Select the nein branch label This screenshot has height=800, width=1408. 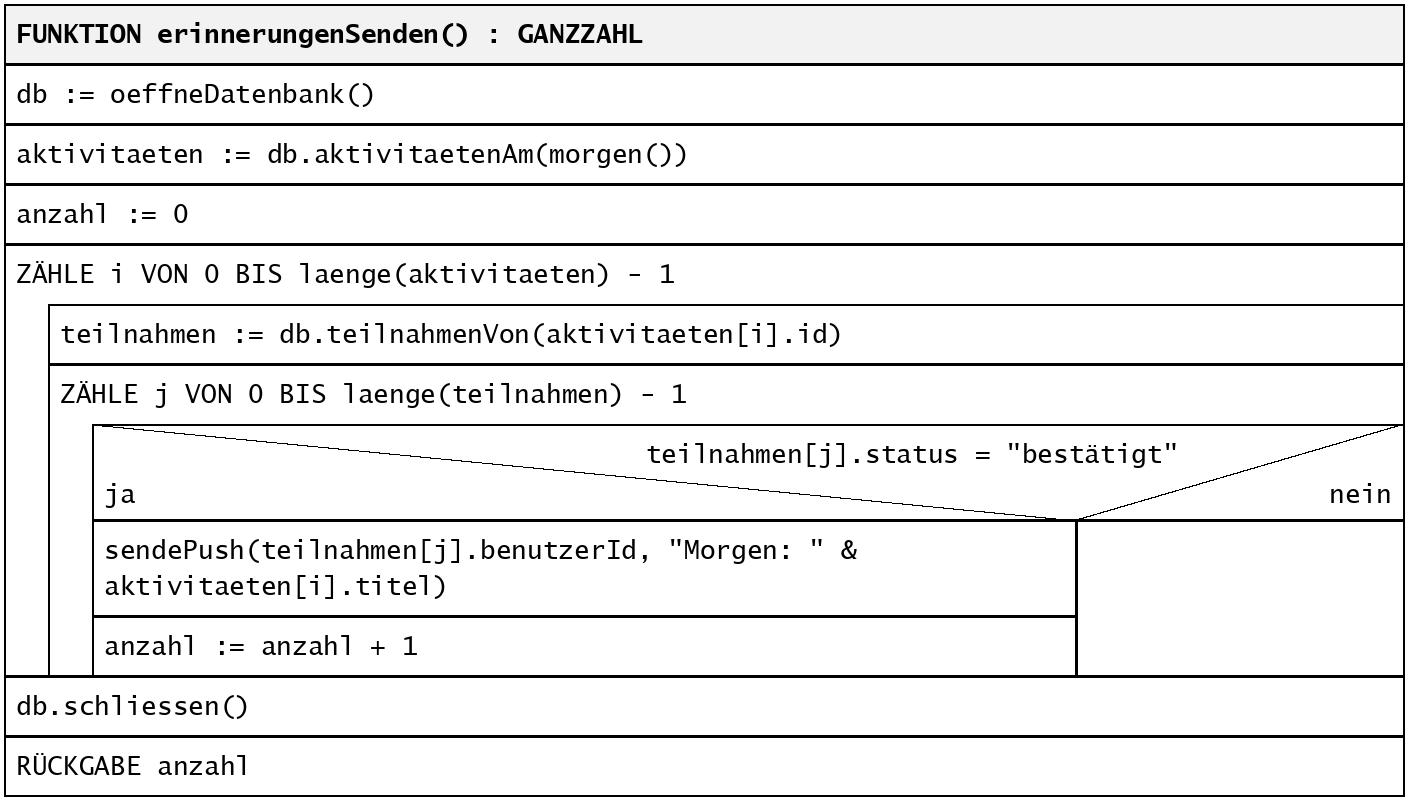point(1360,494)
